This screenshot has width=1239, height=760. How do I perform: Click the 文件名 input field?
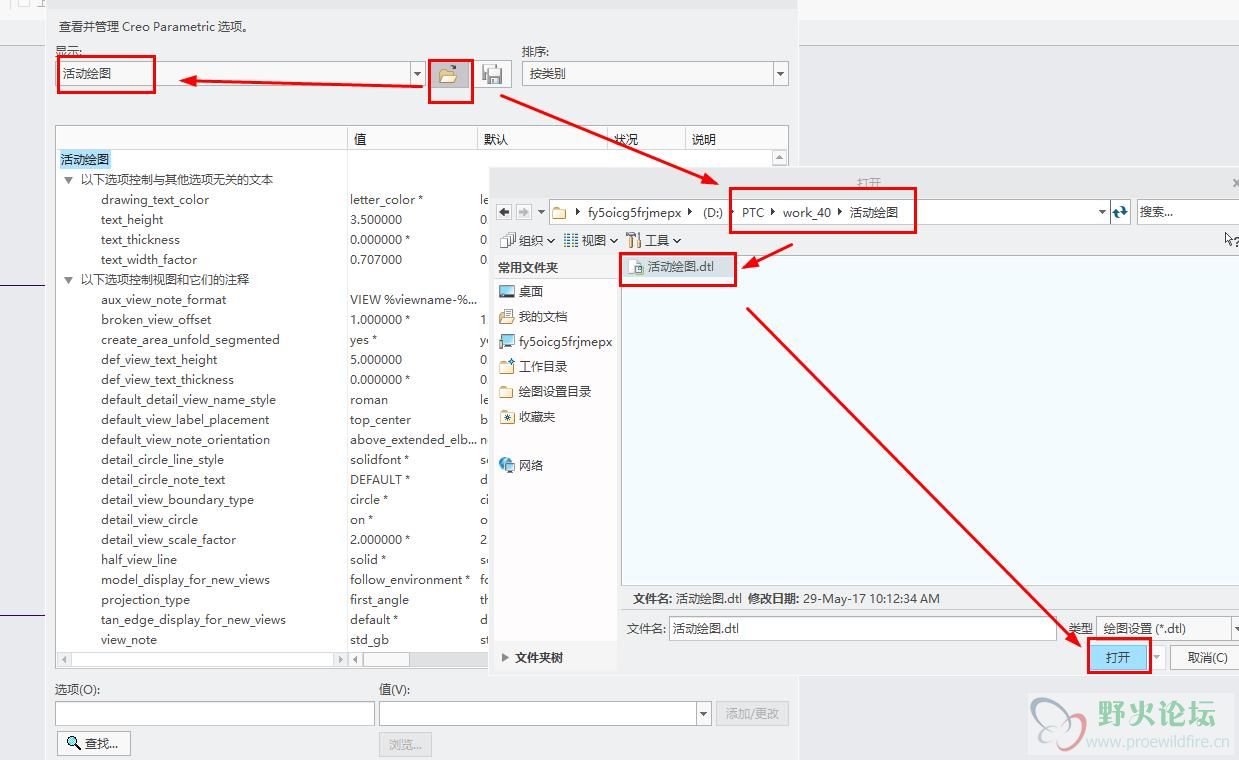[862, 629]
